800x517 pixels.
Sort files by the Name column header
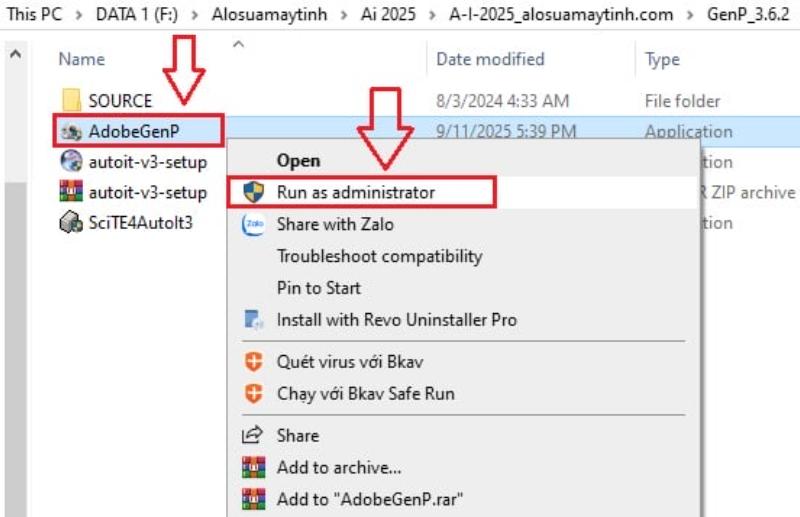[82, 59]
